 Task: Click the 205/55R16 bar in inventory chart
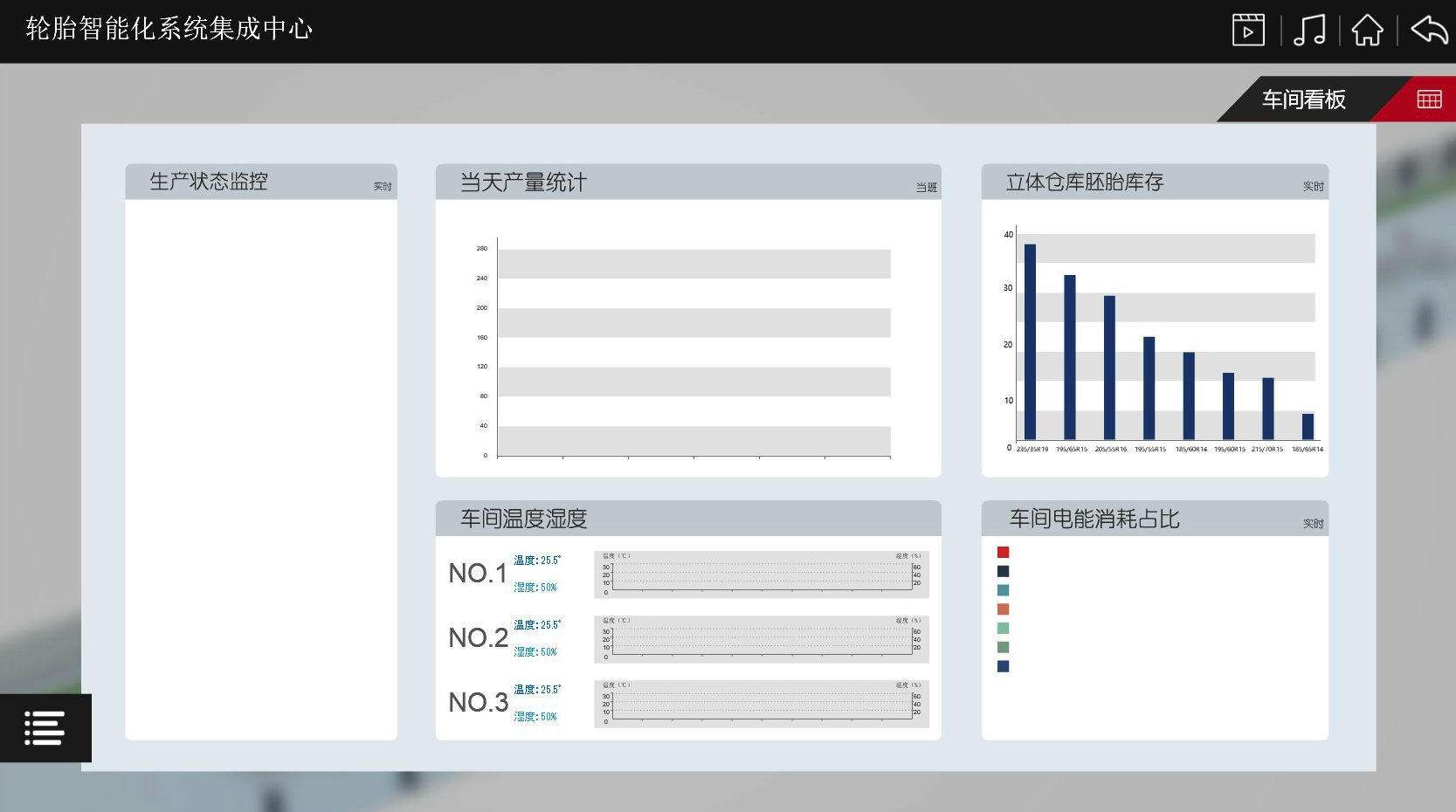coord(1109,367)
